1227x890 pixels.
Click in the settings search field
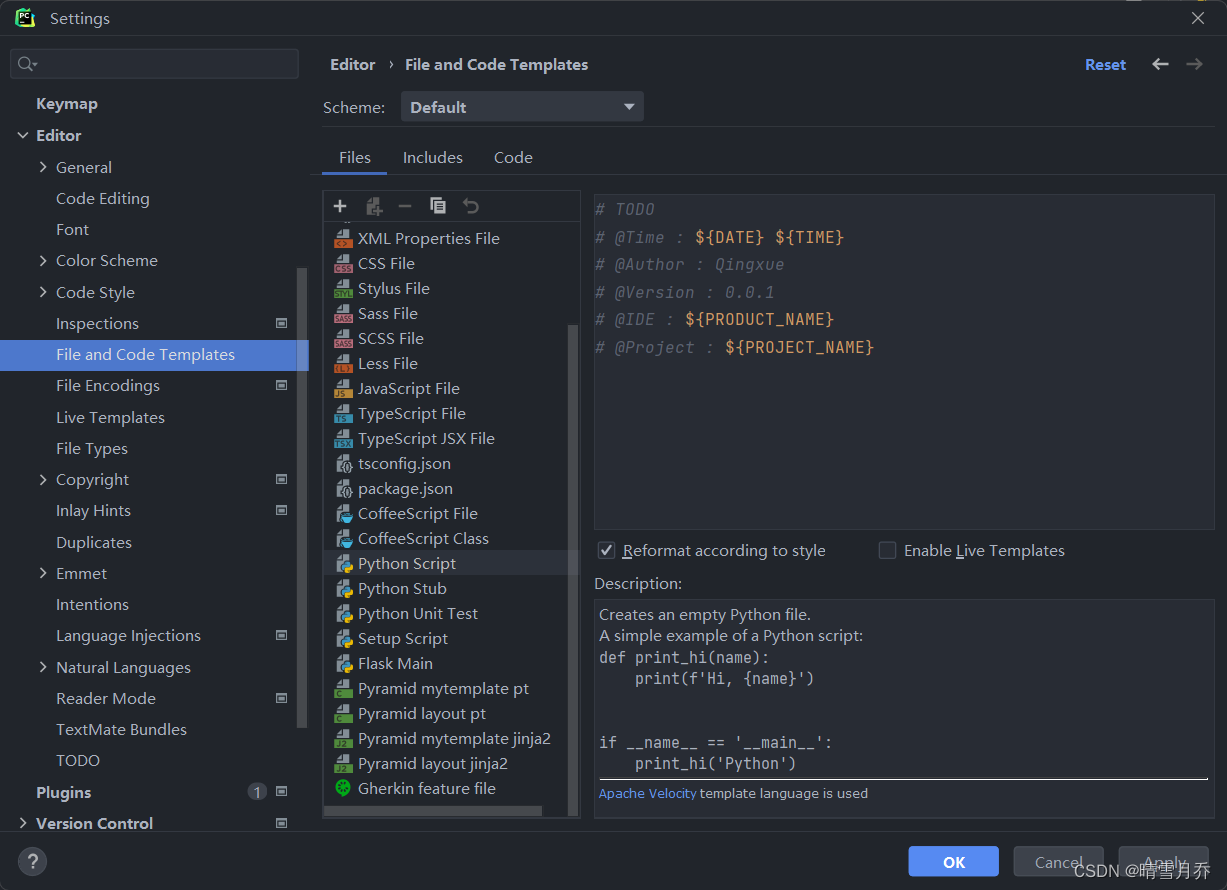[154, 64]
